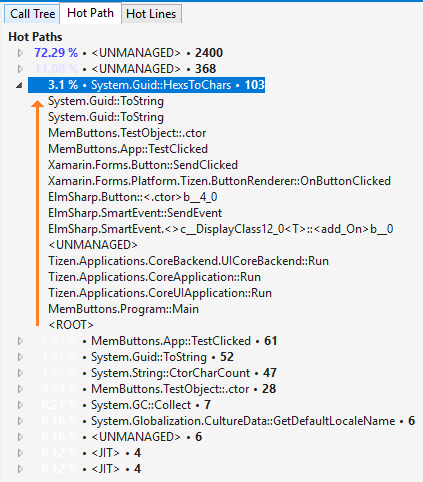The width and height of the screenshot is (423, 482).
Task: Click the ElmSharp.Button::<.ctor>b__4_0 frame
Action: tap(133, 197)
